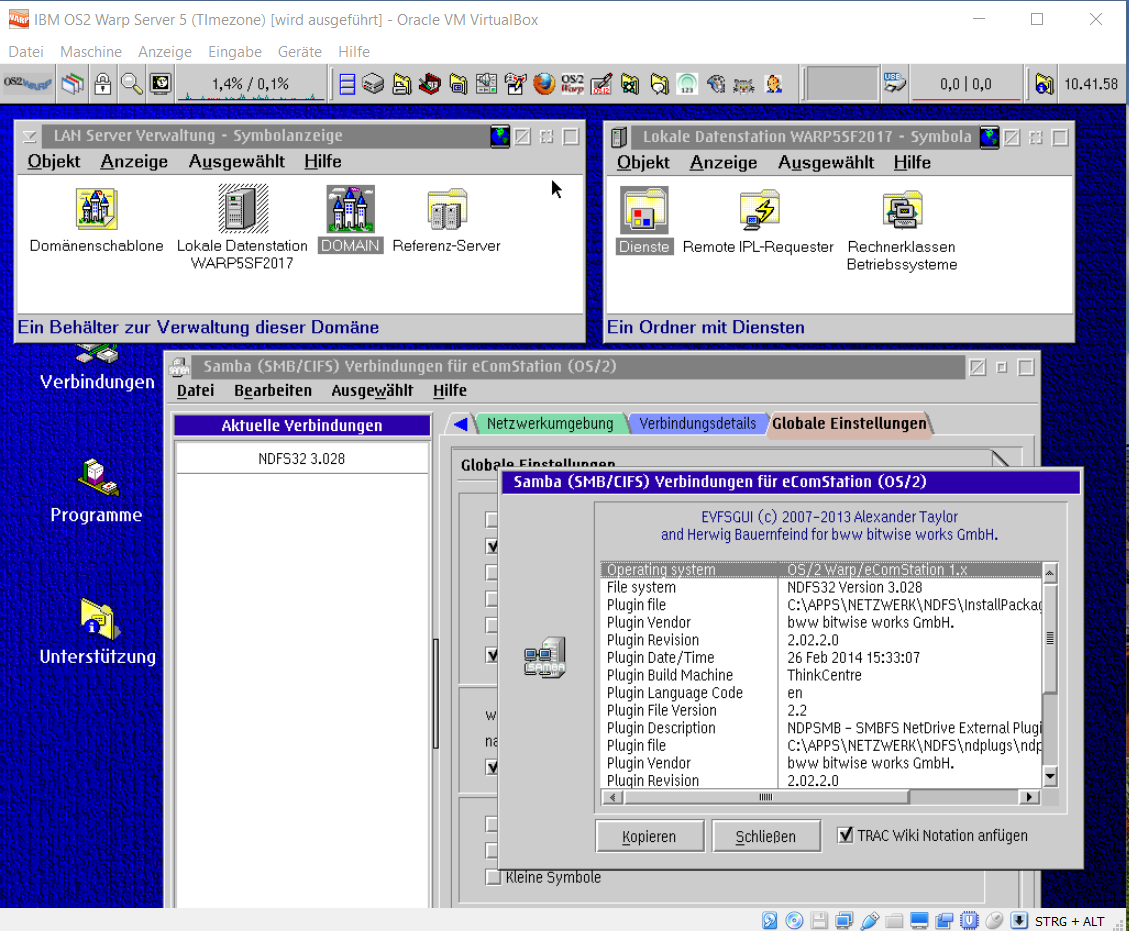The image size is (1129, 931).
Task: Click the lockup padlock icon
Action: tap(102, 84)
